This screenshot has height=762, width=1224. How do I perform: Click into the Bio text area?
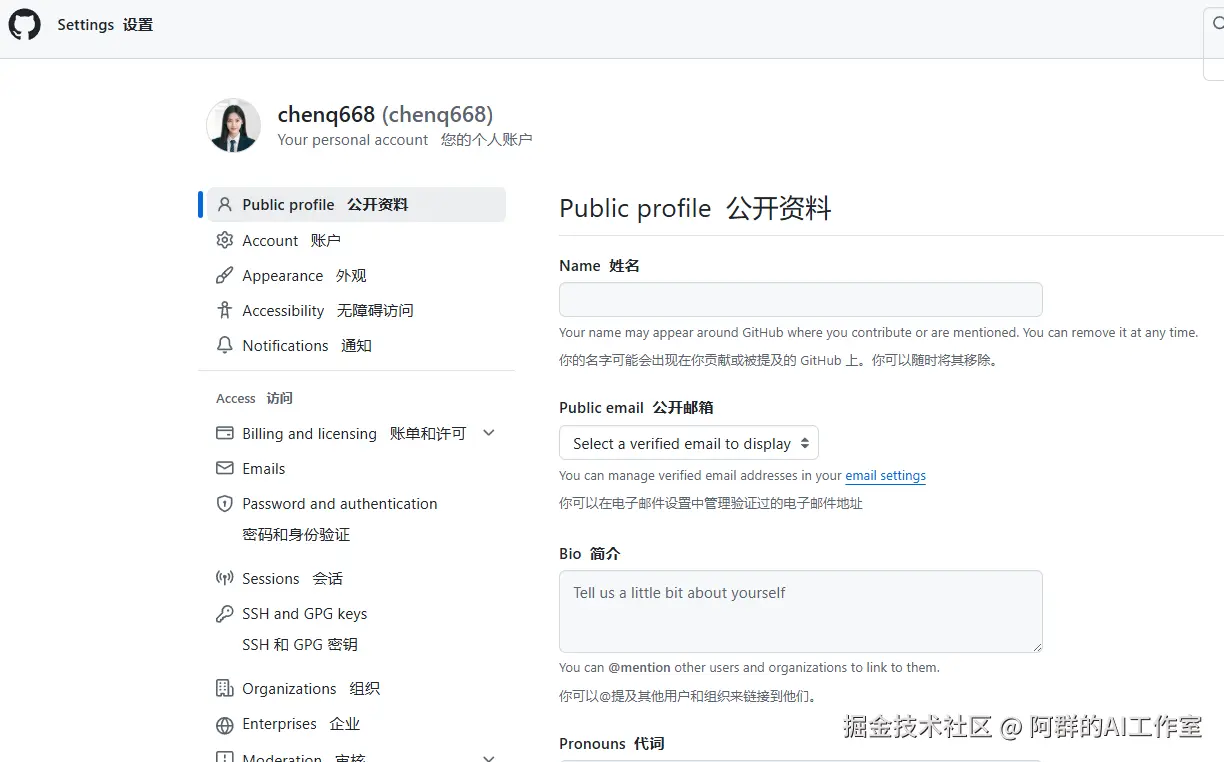(800, 611)
